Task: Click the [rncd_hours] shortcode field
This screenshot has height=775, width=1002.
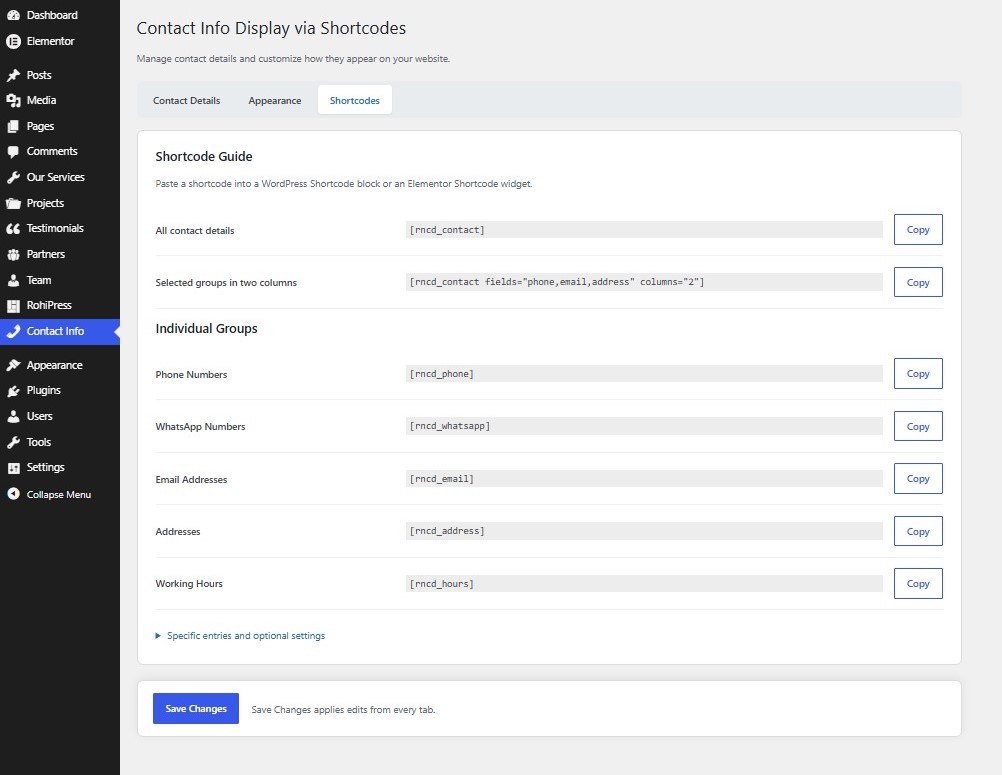Action: pos(644,583)
